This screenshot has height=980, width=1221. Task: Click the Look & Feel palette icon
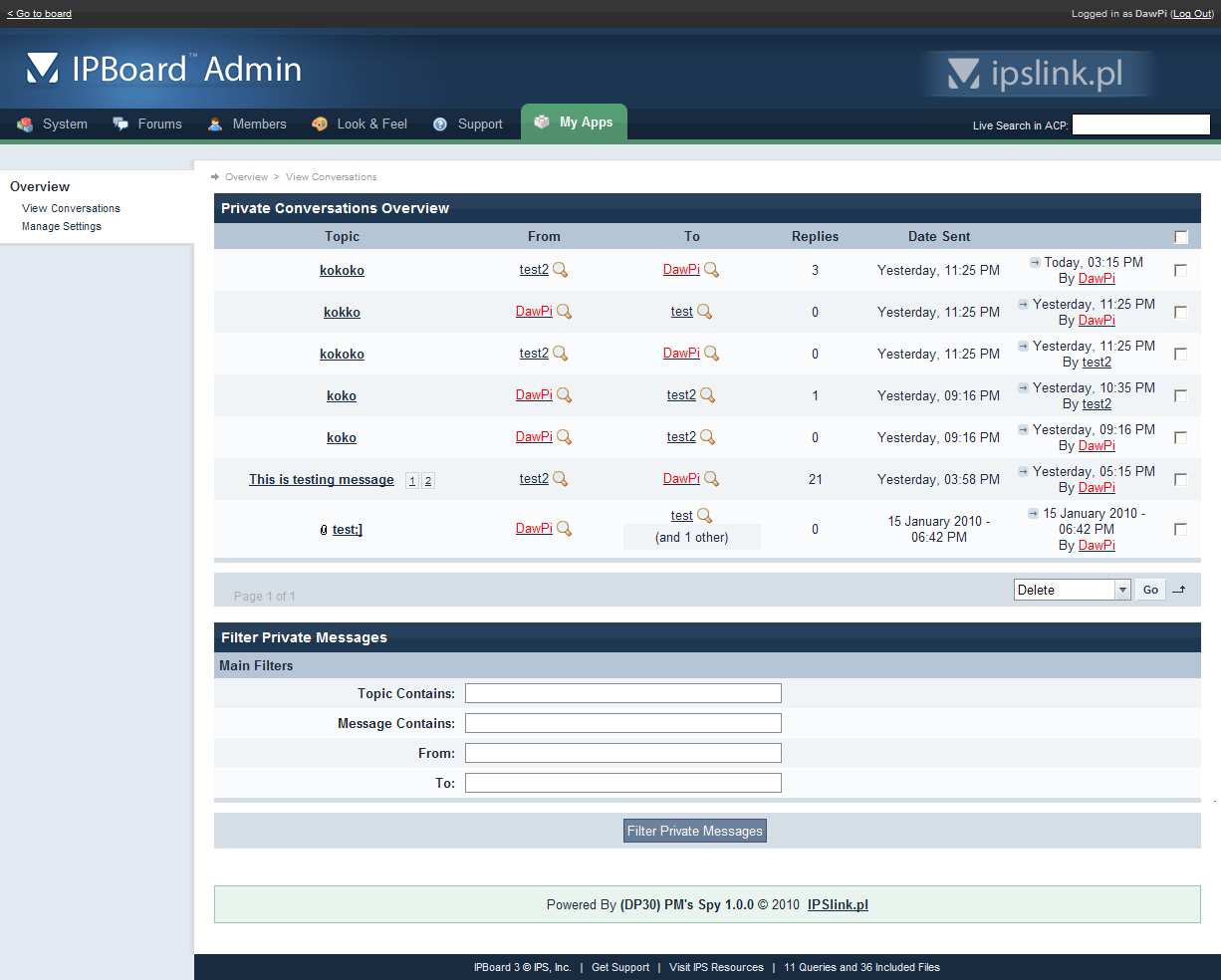(320, 124)
